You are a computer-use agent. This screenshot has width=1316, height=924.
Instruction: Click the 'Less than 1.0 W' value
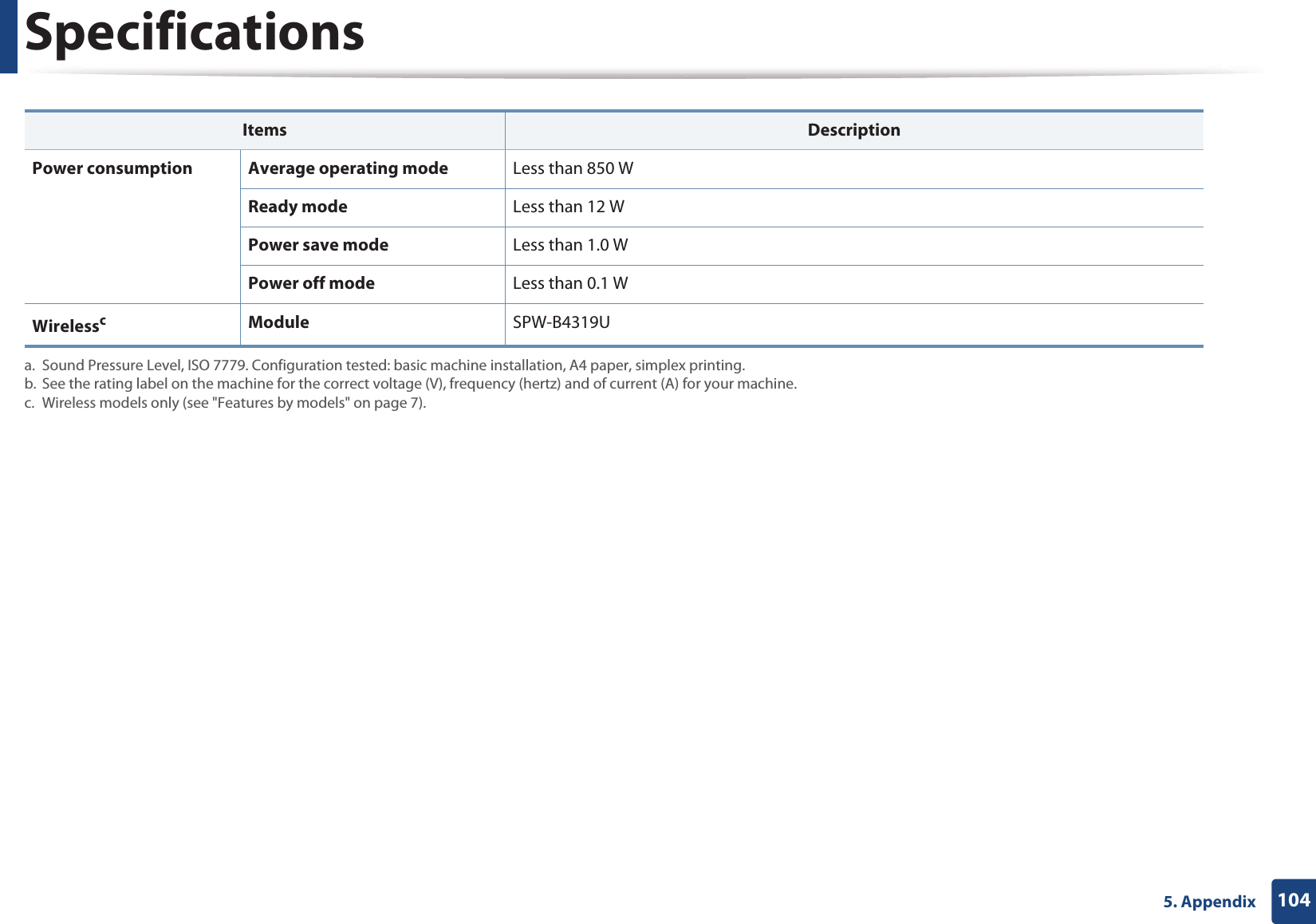[570, 245]
